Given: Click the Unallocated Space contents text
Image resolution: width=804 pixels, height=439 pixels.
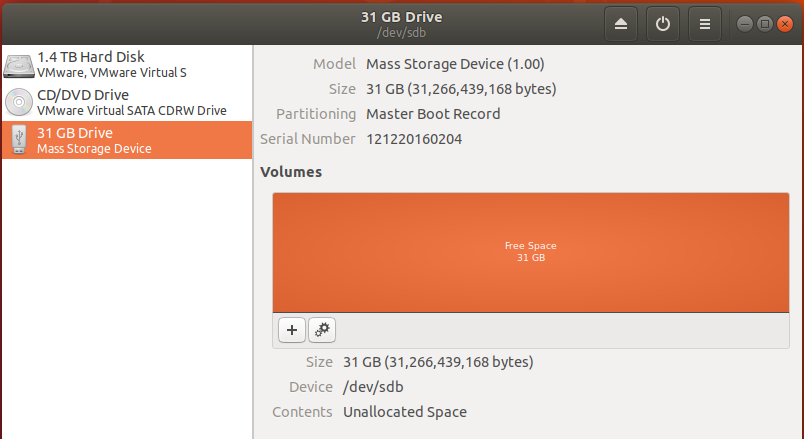Looking at the screenshot, I should [405, 412].
